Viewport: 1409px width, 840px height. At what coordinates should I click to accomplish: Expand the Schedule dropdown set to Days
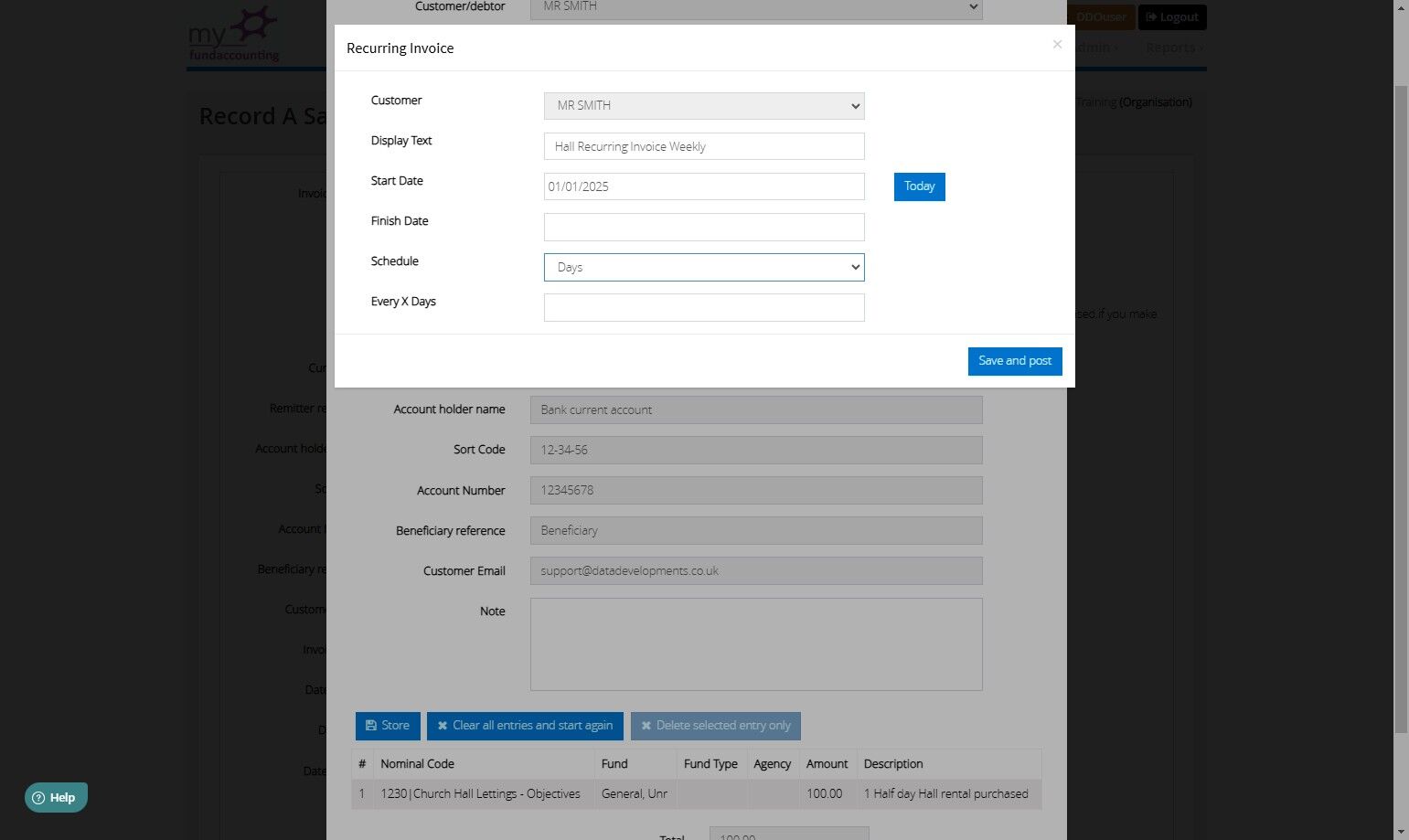point(704,267)
